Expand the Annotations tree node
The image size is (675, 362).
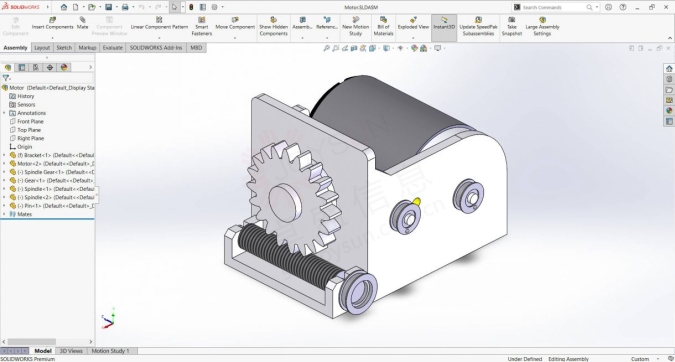click(x=4, y=113)
